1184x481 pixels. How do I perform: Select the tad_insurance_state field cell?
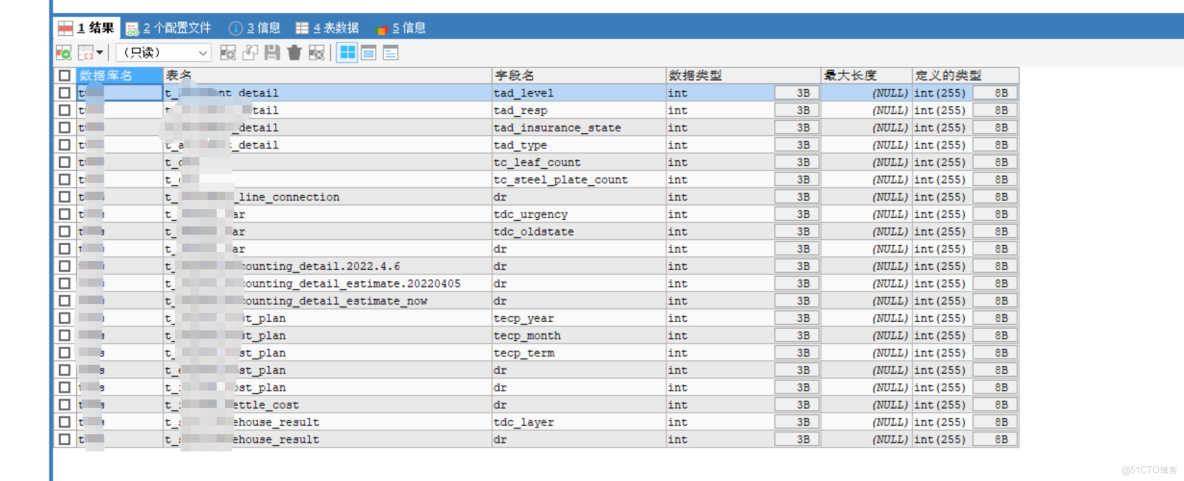pyautogui.click(x=578, y=128)
